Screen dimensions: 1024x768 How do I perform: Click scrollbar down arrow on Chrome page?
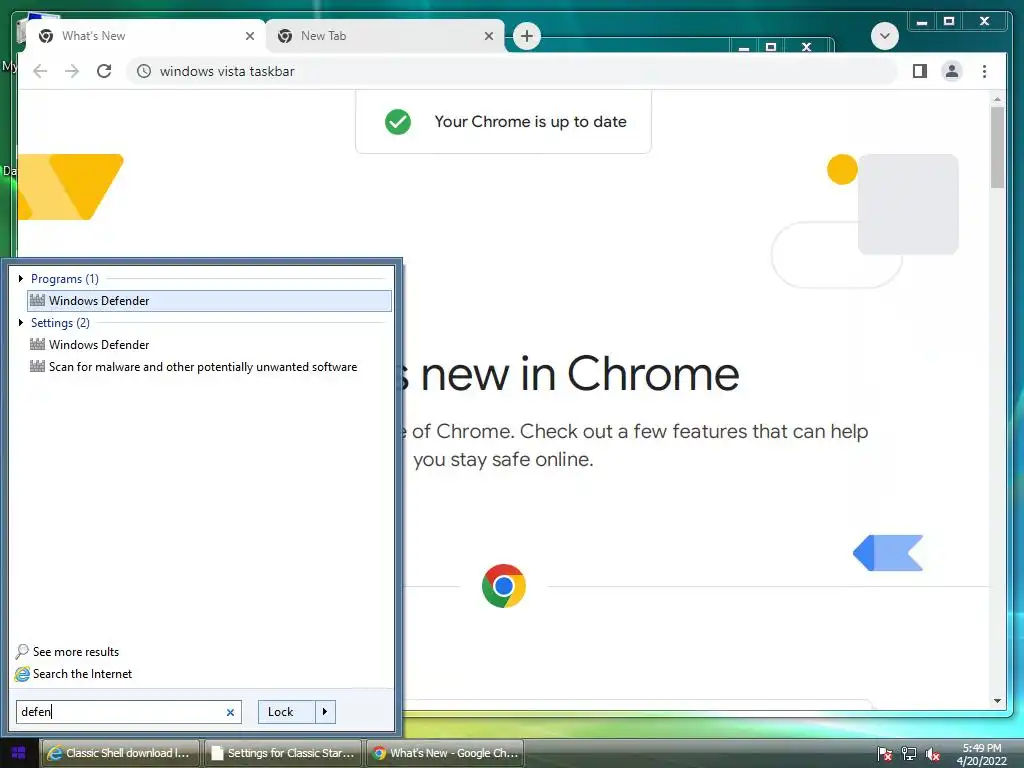pyautogui.click(x=997, y=701)
